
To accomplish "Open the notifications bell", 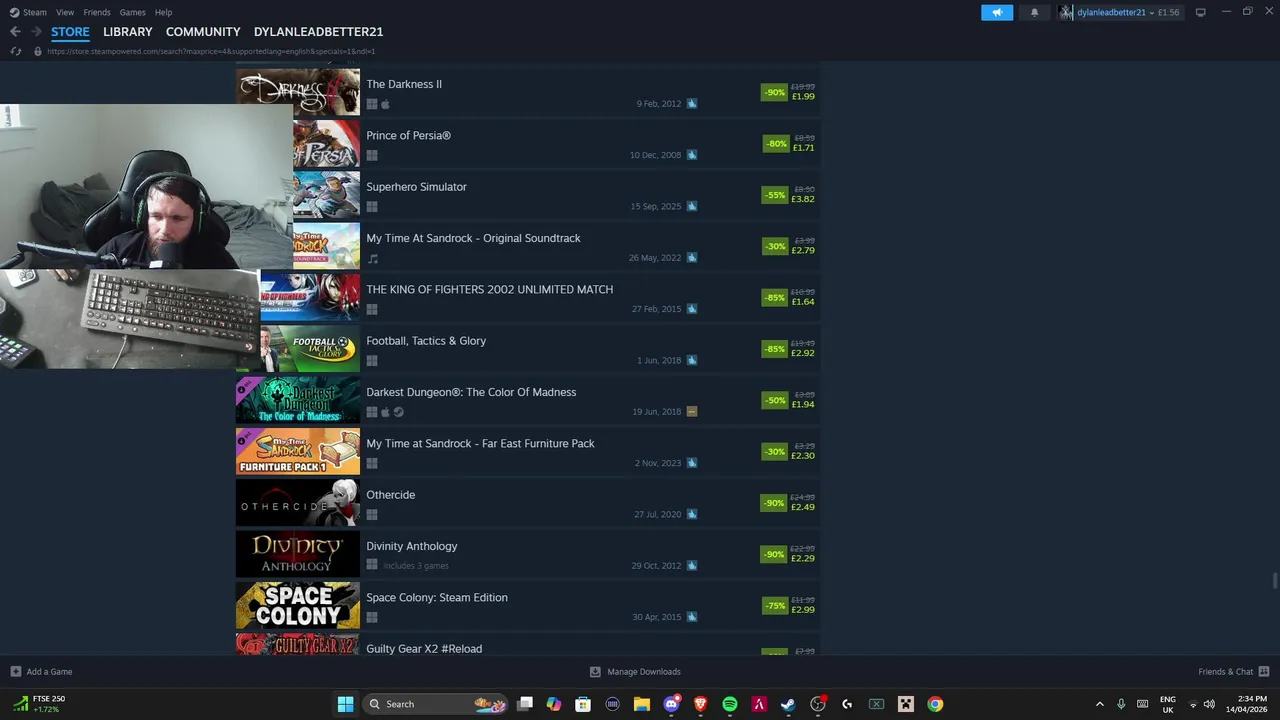I will click(x=1034, y=12).
